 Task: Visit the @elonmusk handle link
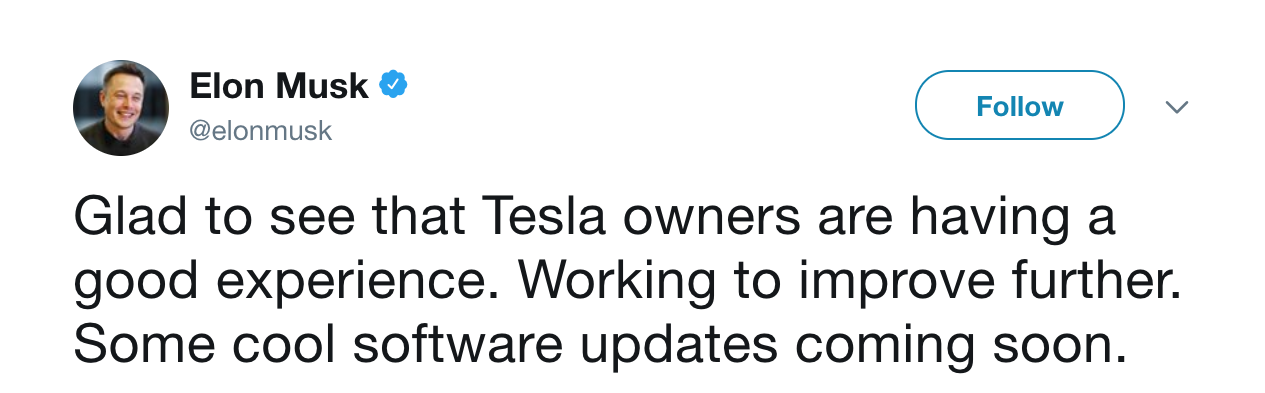(261, 131)
